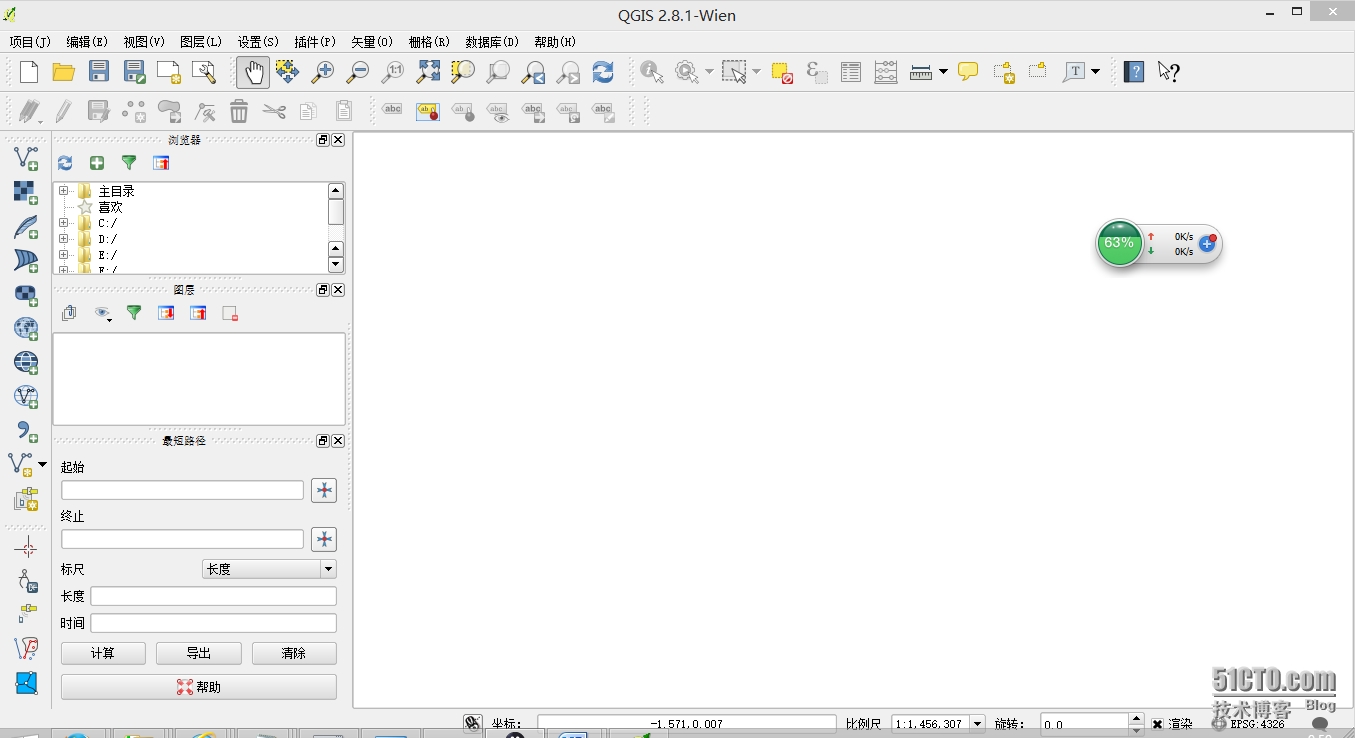Click the rotation increment arrow
Screen dimensions: 1355x738
coord(1136,719)
